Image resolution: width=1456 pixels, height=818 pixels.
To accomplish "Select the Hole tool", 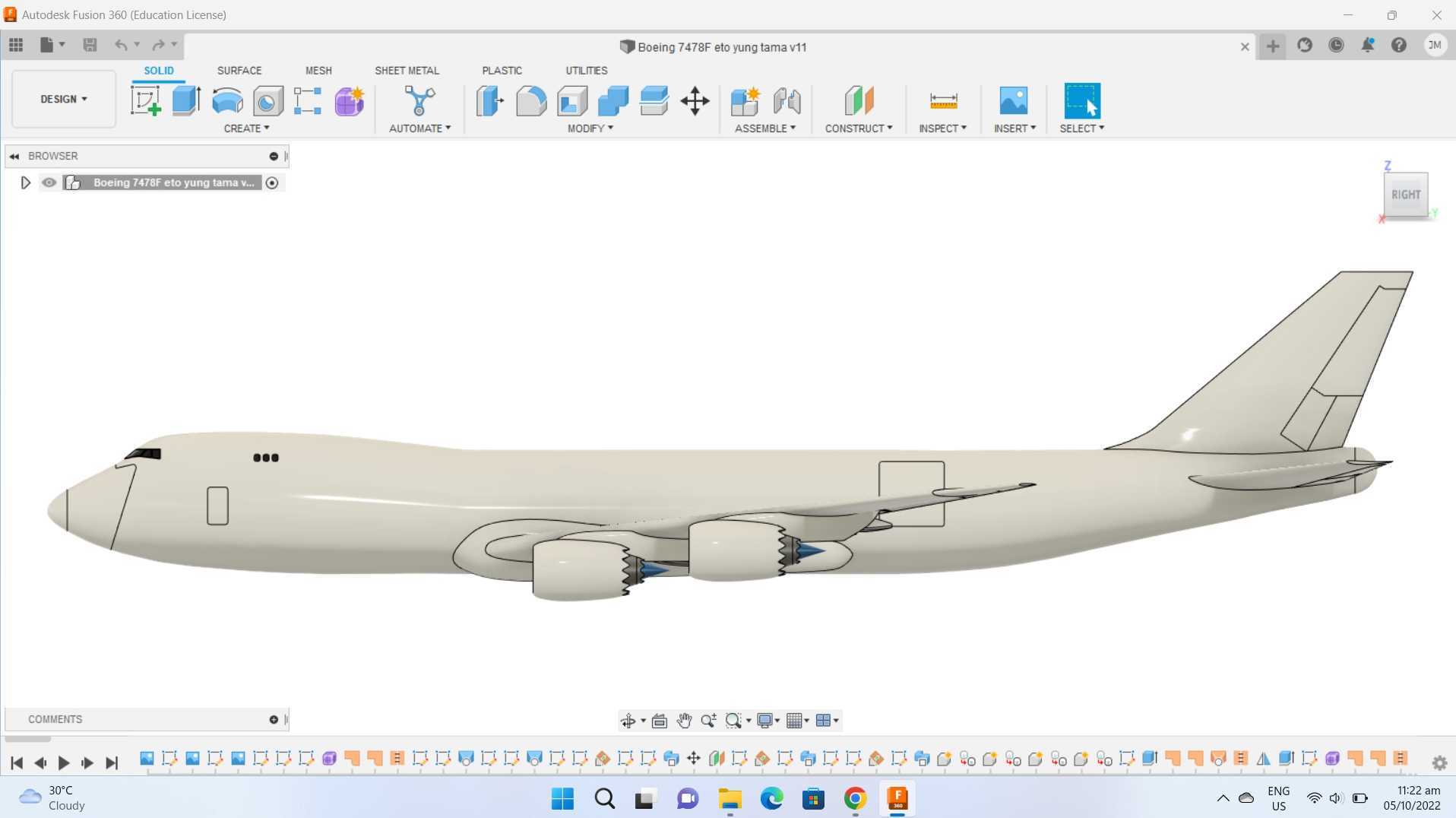I will coord(267,100).
